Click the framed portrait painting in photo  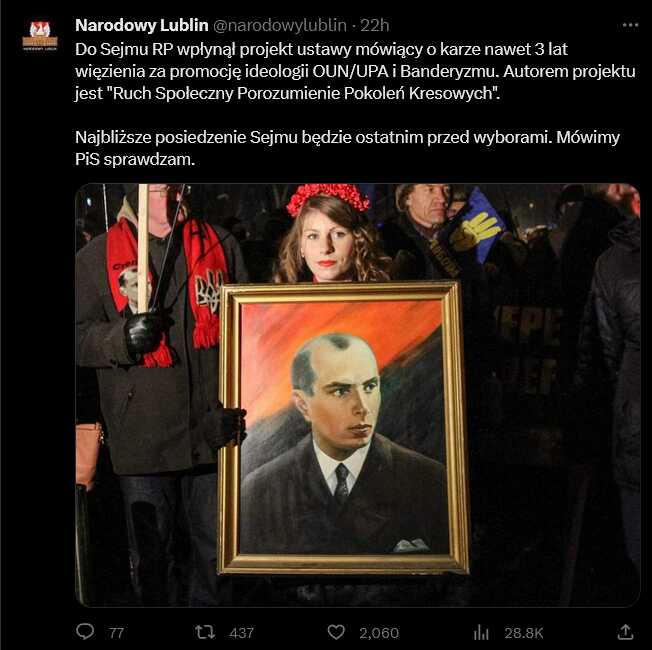(x=343, y=428)
